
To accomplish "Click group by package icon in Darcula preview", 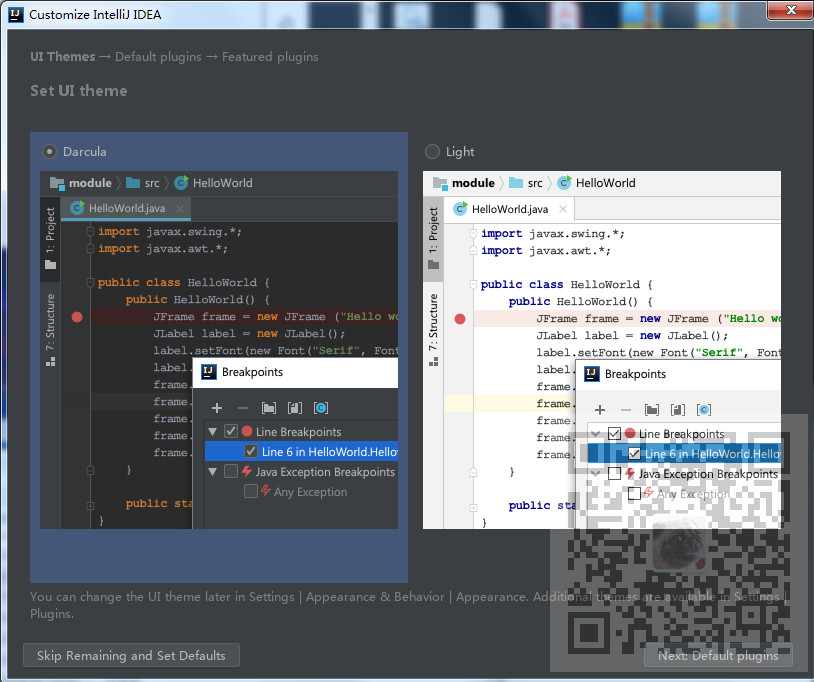I will pyautogui.click(x=269, y=408).
